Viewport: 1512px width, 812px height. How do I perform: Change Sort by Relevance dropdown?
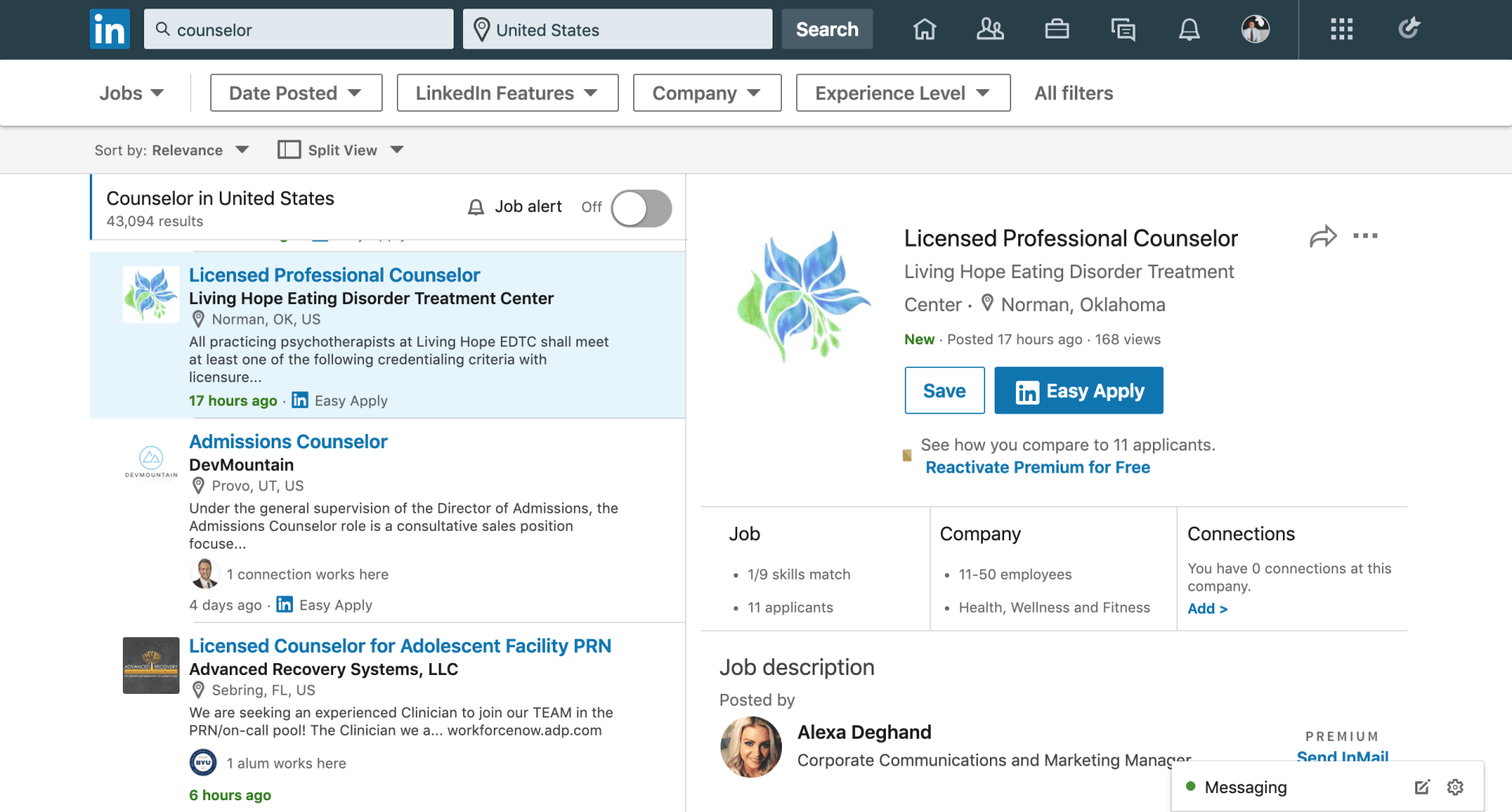(x=172, y=150)
